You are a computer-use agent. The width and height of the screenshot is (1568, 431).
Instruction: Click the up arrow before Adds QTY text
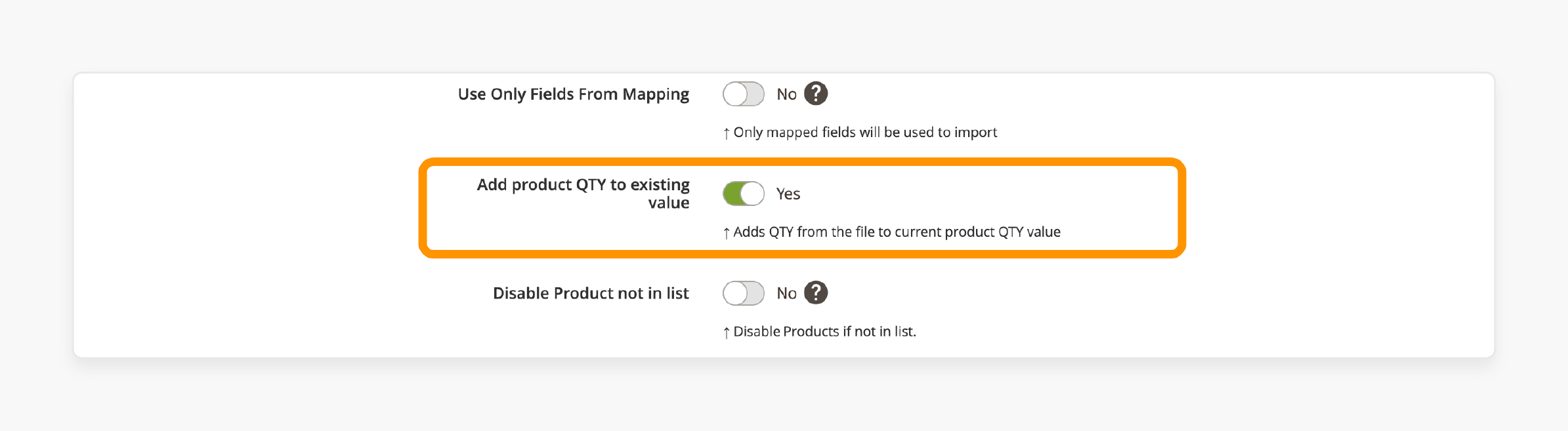coord(726,232)
